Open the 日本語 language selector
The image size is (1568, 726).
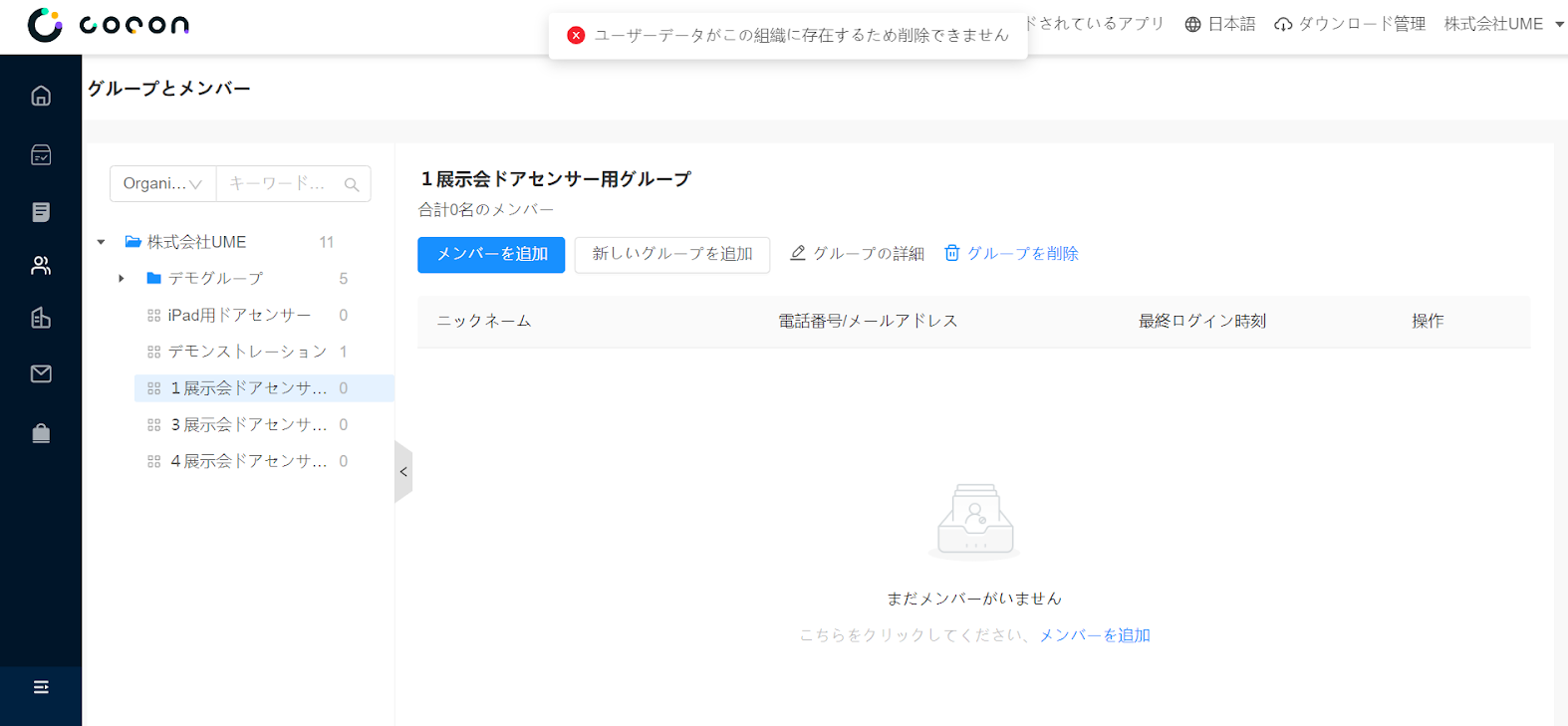point(1220,24)
